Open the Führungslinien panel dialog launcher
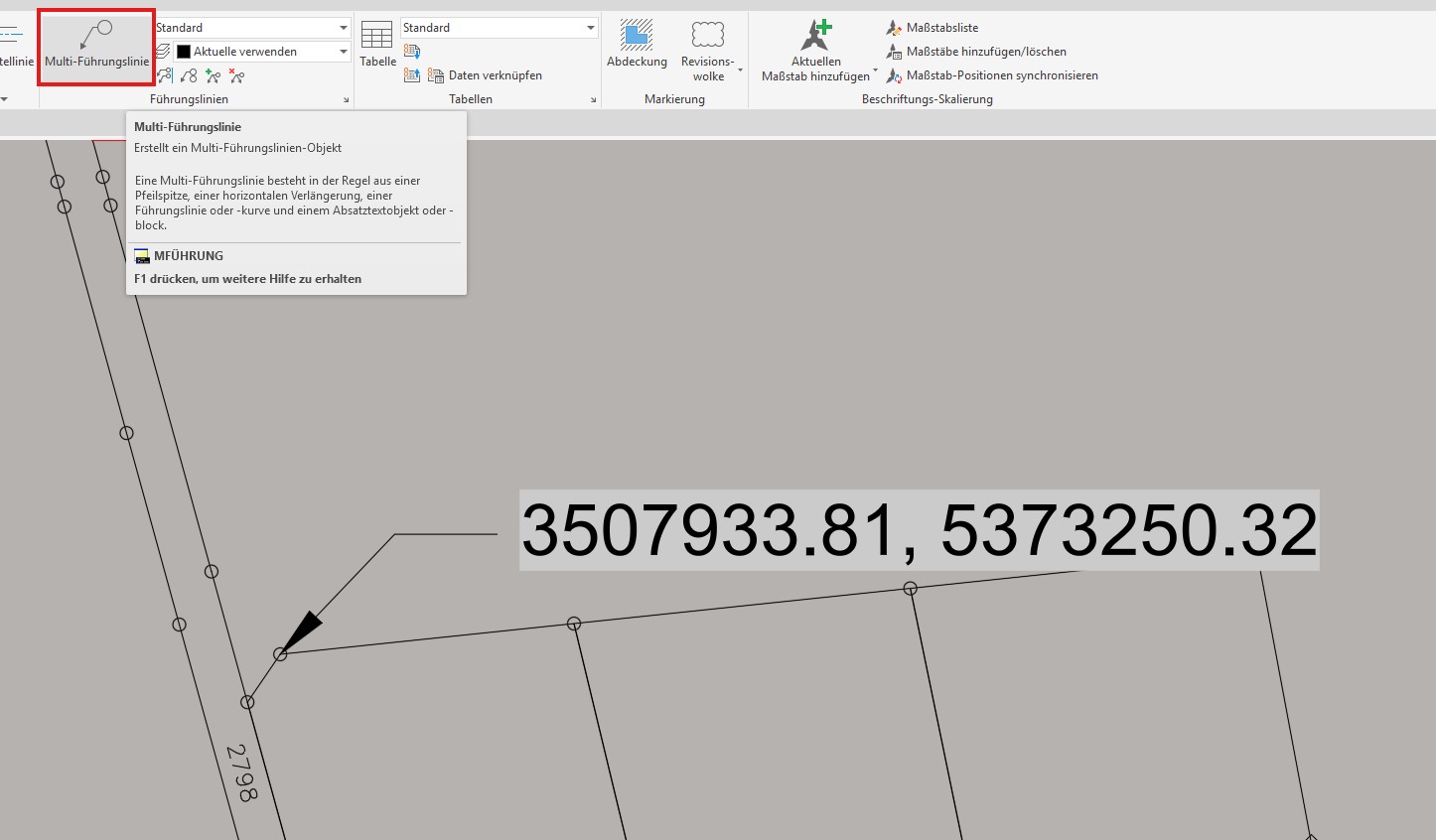1436x840 pixels. point(347,100)
